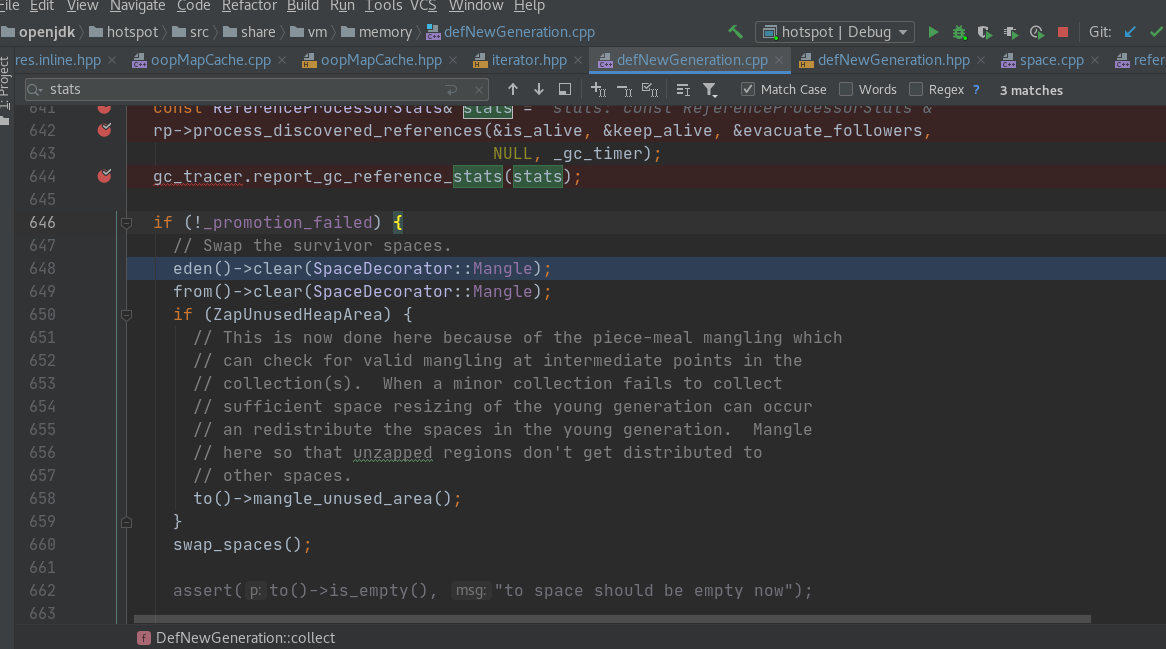The height and width of the screenshot is (649, 1166).
Task: Click memory breadcrumb folder
Action: [377, 32]
